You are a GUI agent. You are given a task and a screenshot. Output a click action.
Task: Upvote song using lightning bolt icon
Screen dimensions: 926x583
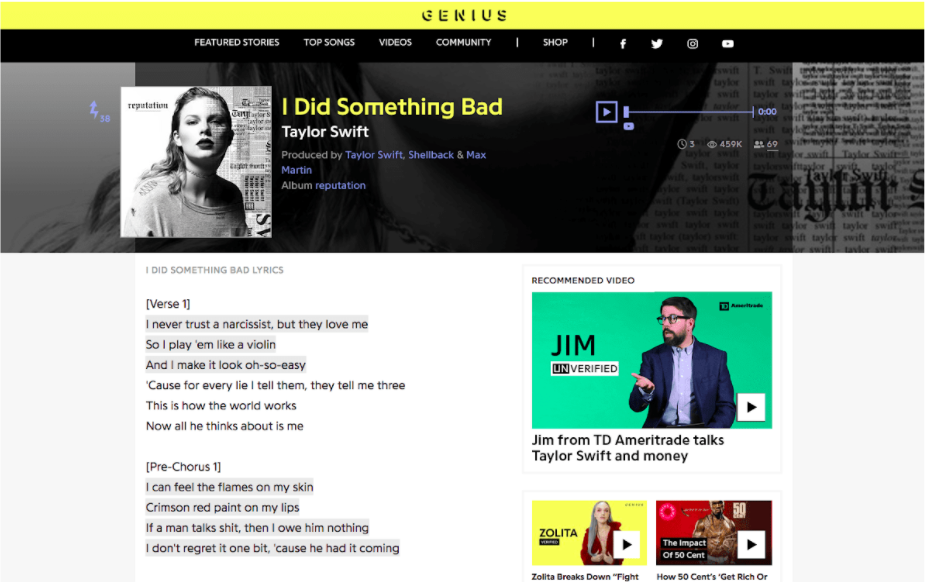click(x=94, y=109)
